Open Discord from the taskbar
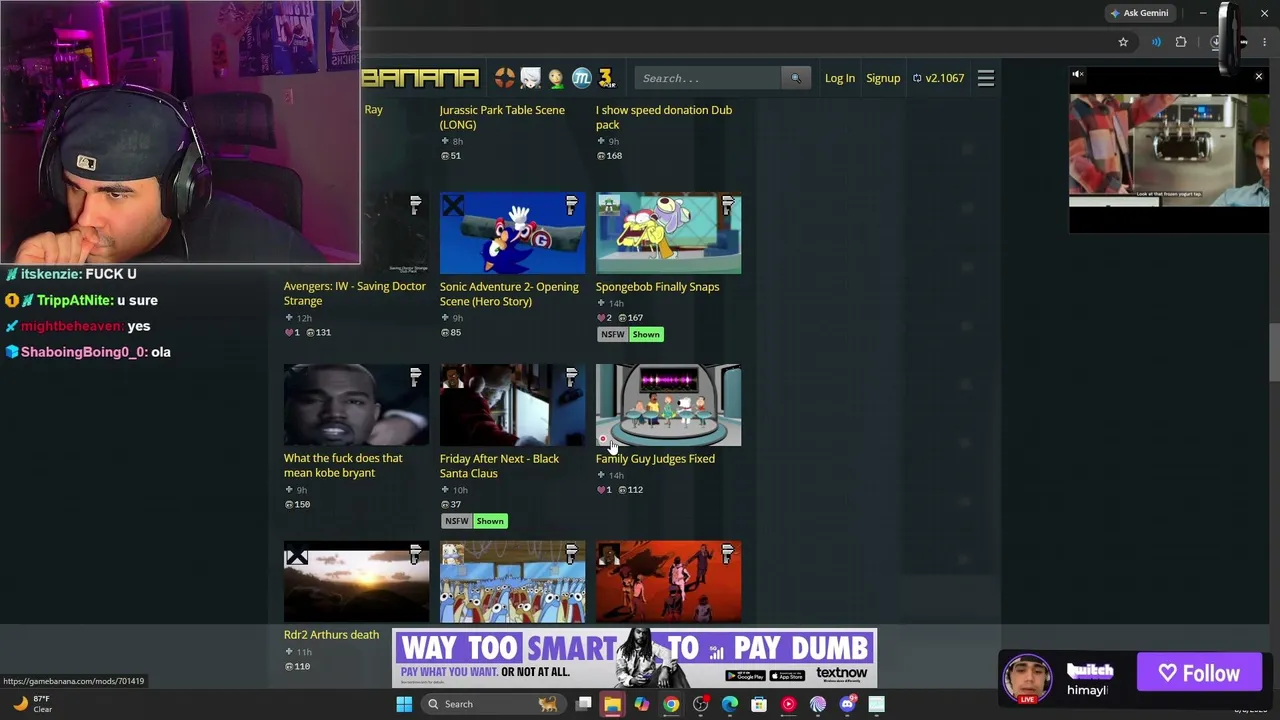Viewport: 1280px width, 720px height. pyautogui.click(x=848, y=704)
